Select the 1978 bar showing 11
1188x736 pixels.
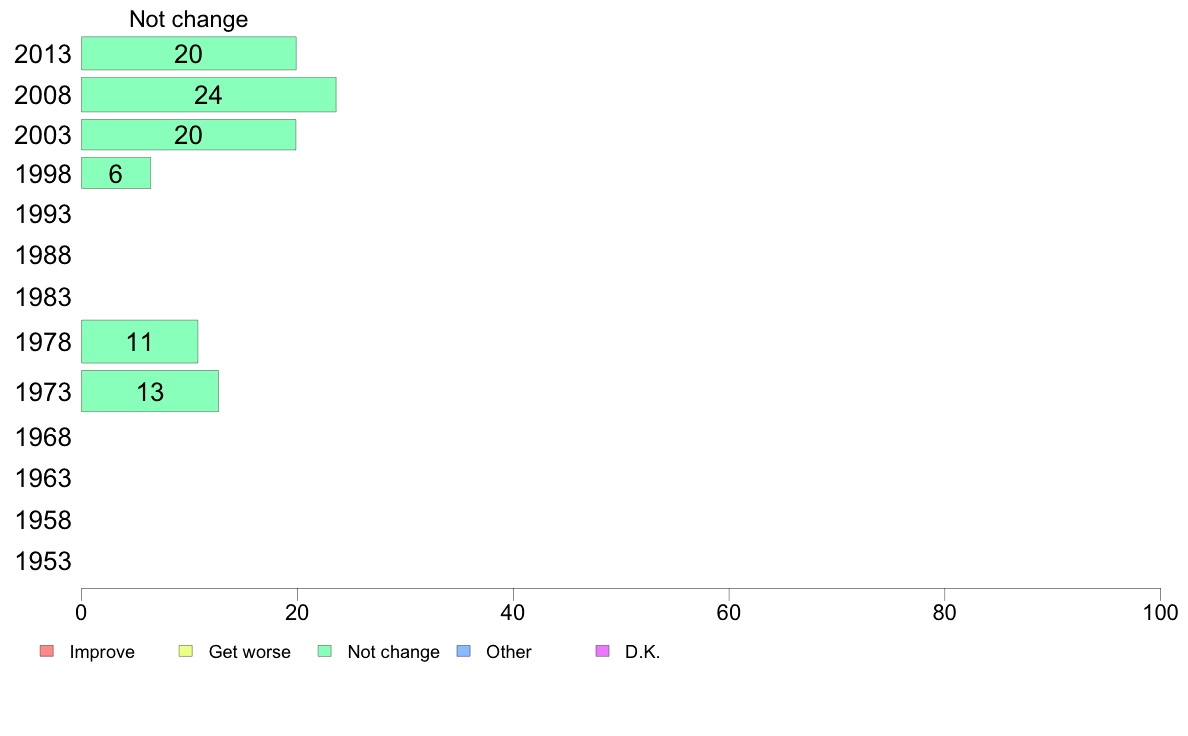(139, 342)
